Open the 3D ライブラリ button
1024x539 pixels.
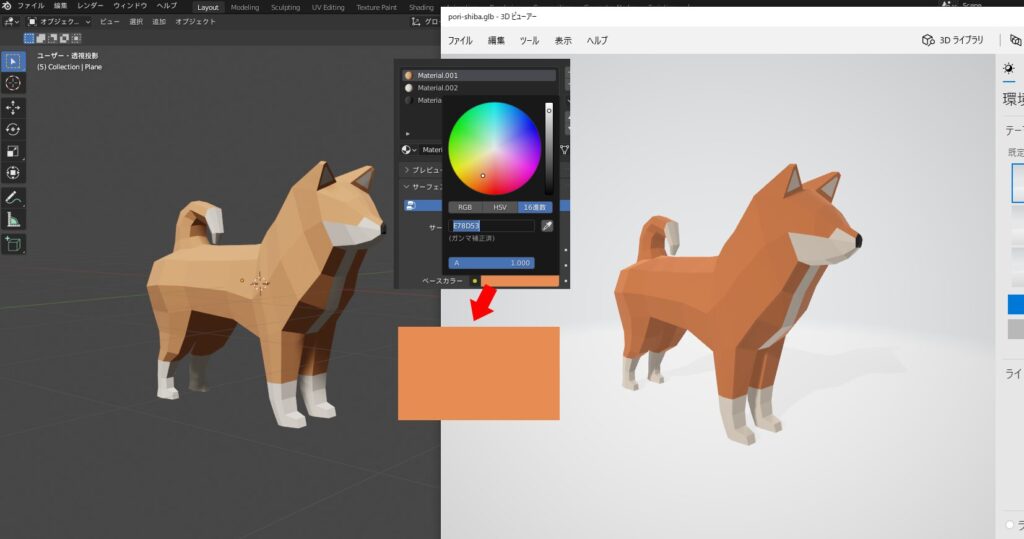[952, 41]
